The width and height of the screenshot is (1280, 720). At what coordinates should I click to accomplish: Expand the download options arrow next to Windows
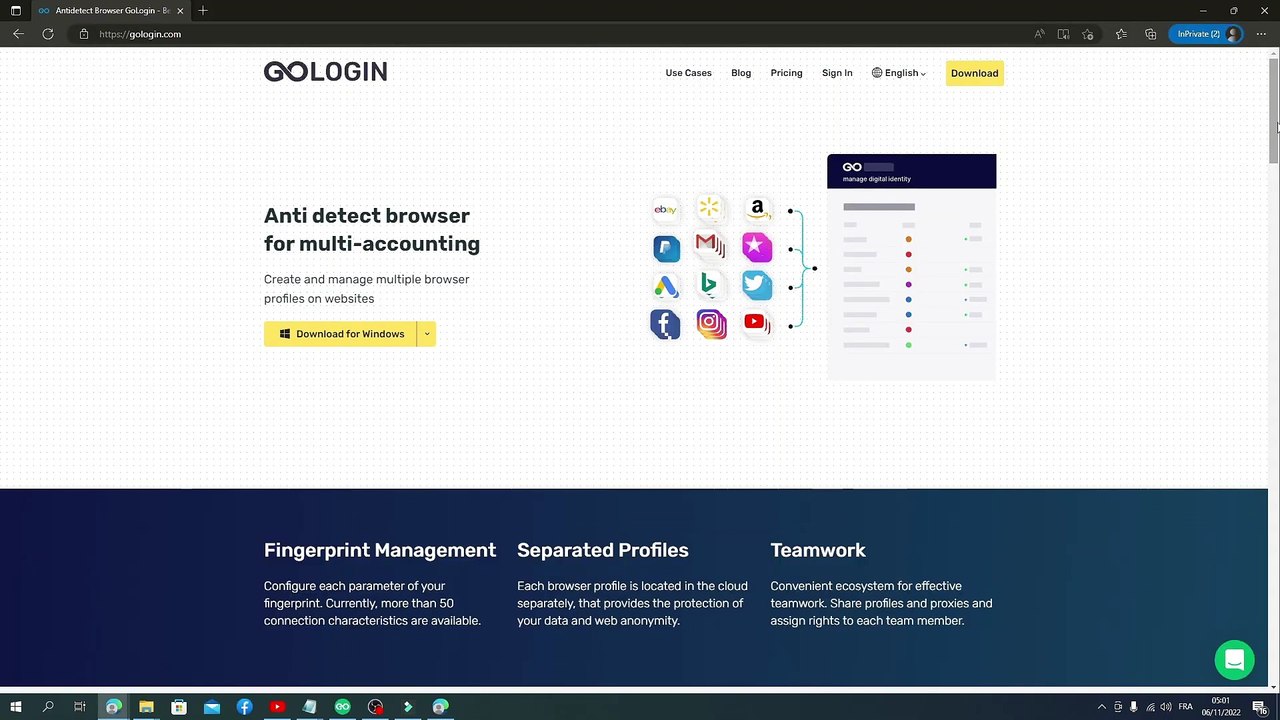[x=426, y=334]
